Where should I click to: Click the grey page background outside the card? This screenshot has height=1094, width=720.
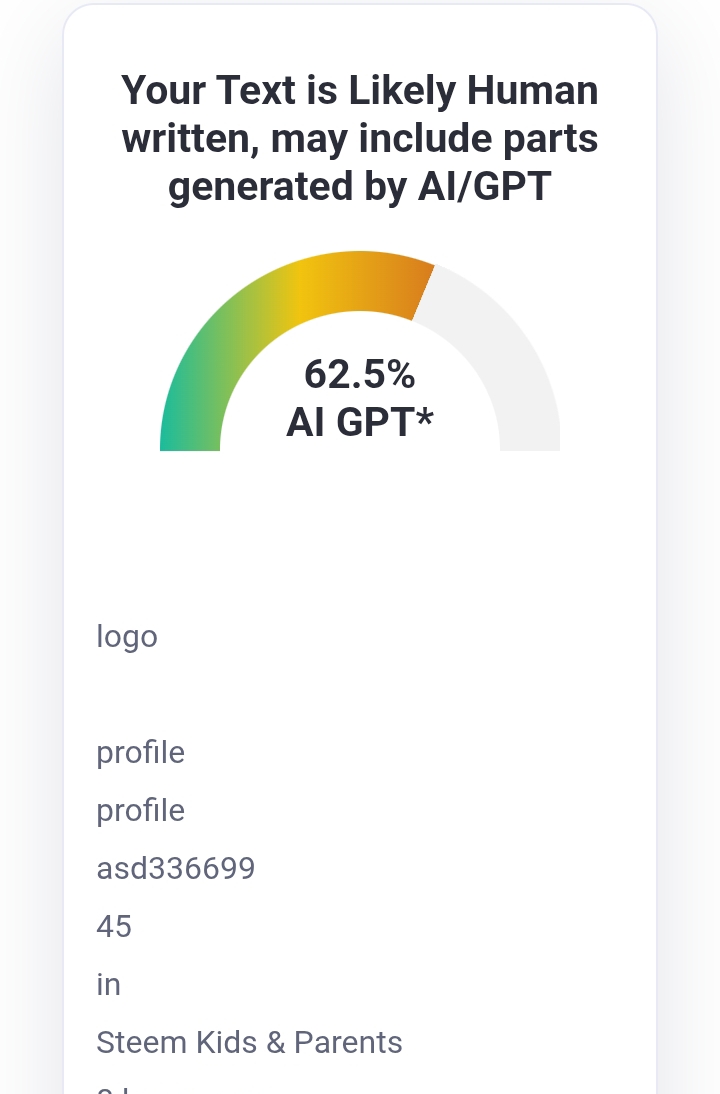coord(28,558)
